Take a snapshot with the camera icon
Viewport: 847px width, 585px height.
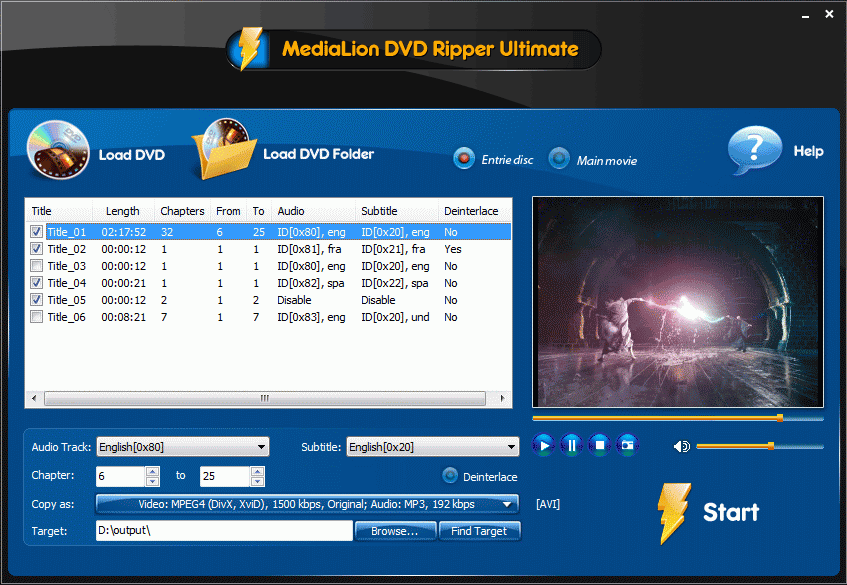(x=628, y=446)
